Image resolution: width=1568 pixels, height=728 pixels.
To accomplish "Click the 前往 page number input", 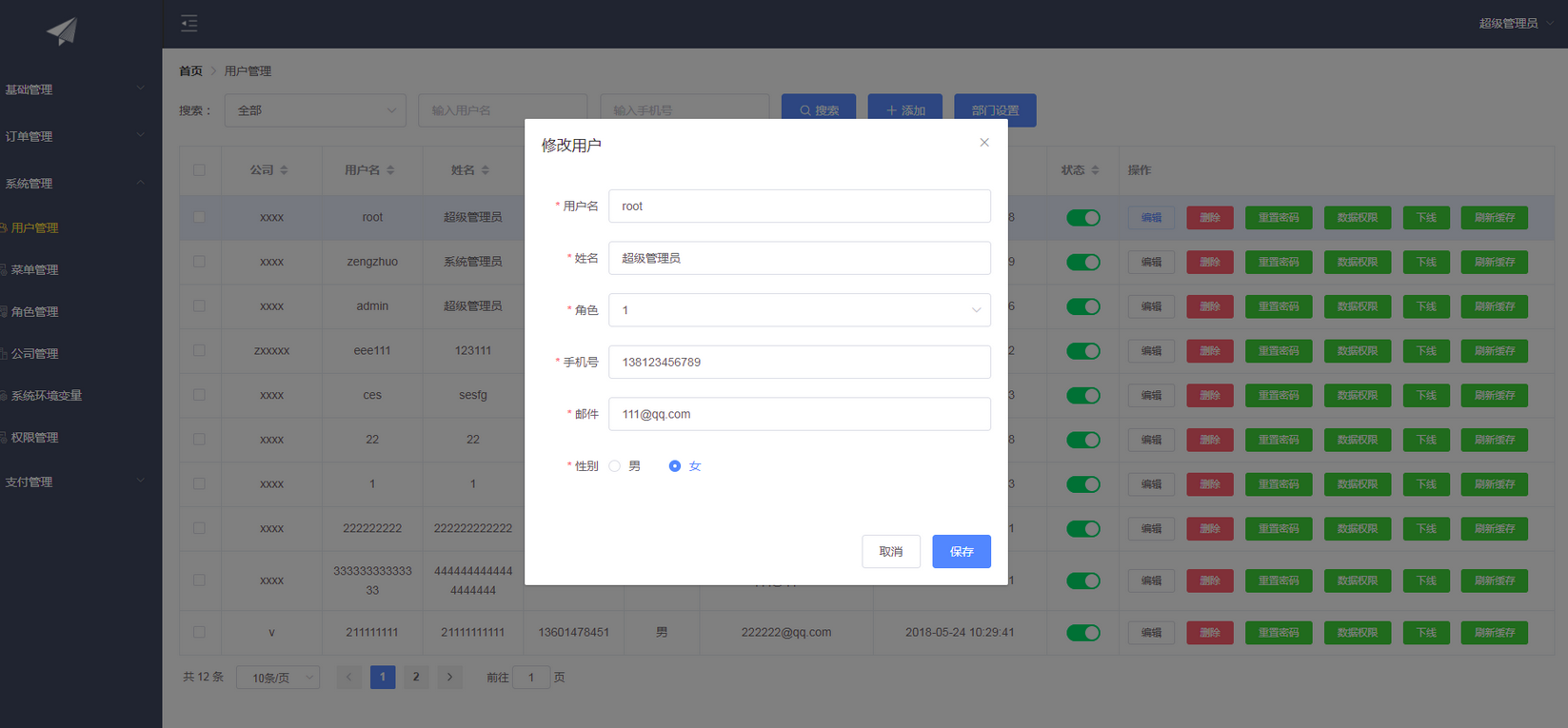I will [531, 678].
